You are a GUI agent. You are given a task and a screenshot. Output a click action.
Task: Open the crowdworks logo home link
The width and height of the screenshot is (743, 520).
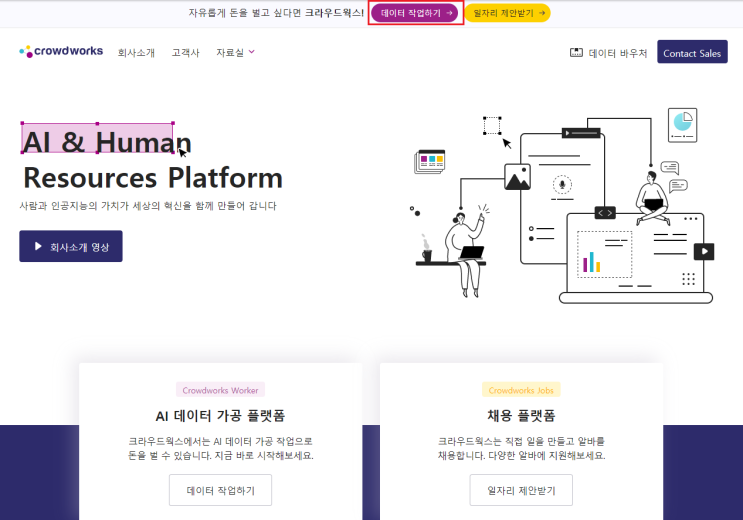[x=61, y=51]
